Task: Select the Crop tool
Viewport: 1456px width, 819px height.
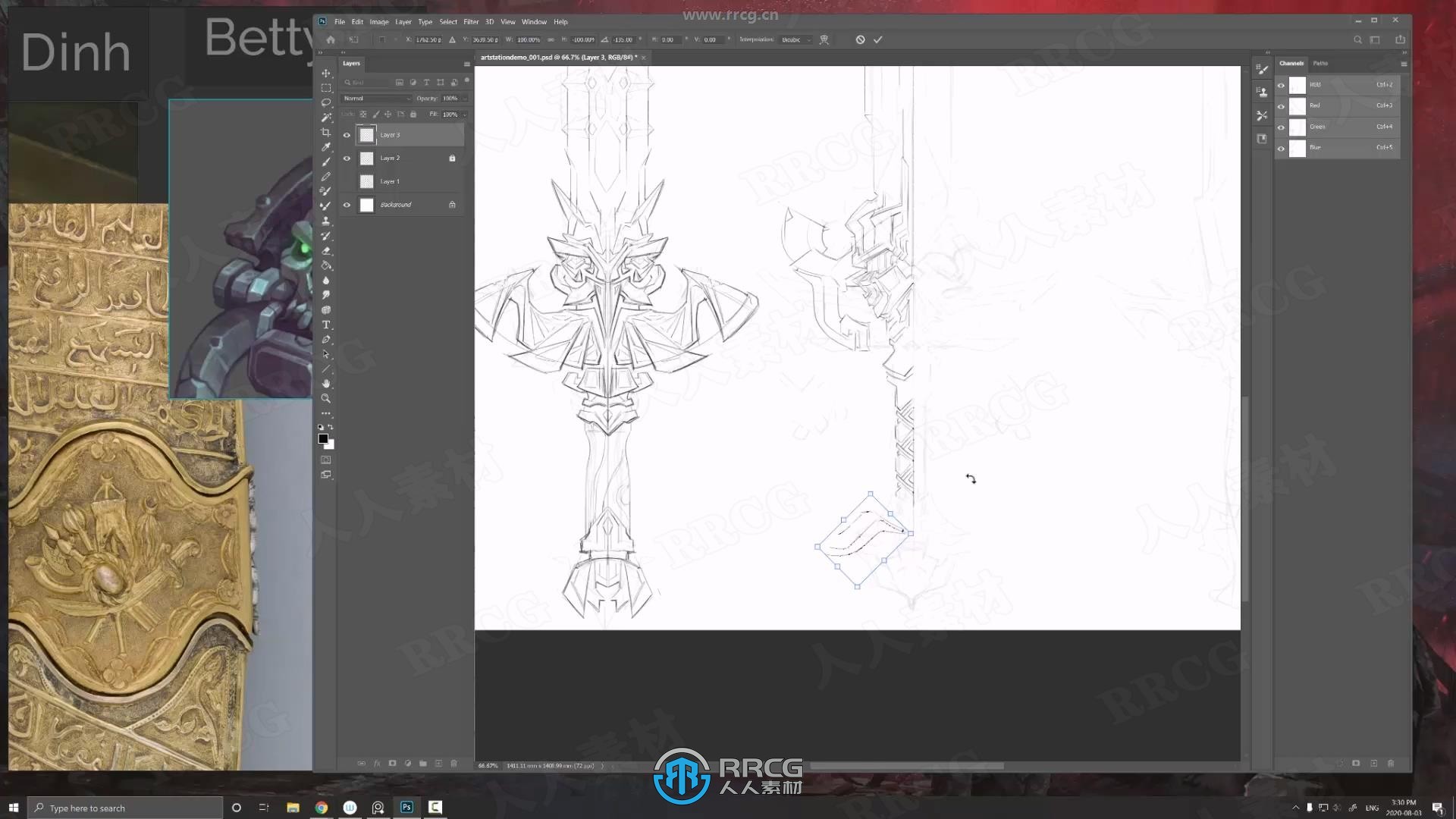Action: 326,132
